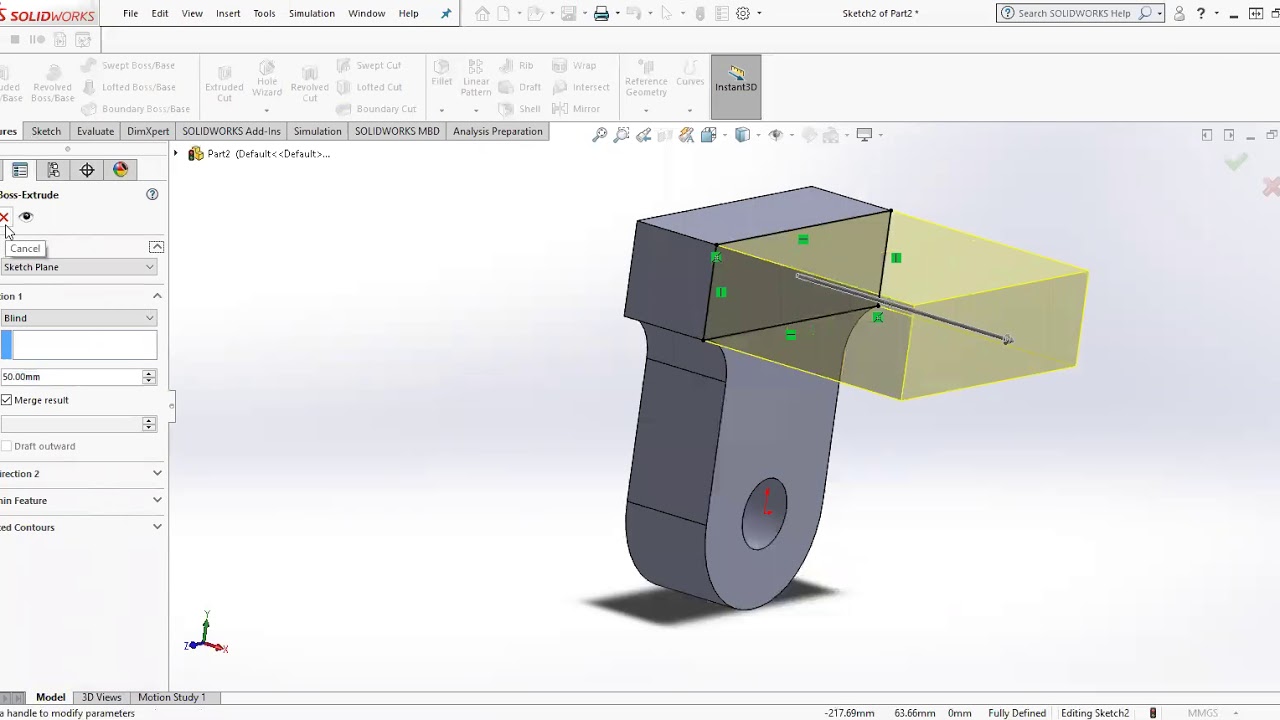Screen dimensions: 1280x720
Task: Cancel the Boss-Extrude with red X
Action: tap(4, 217)
